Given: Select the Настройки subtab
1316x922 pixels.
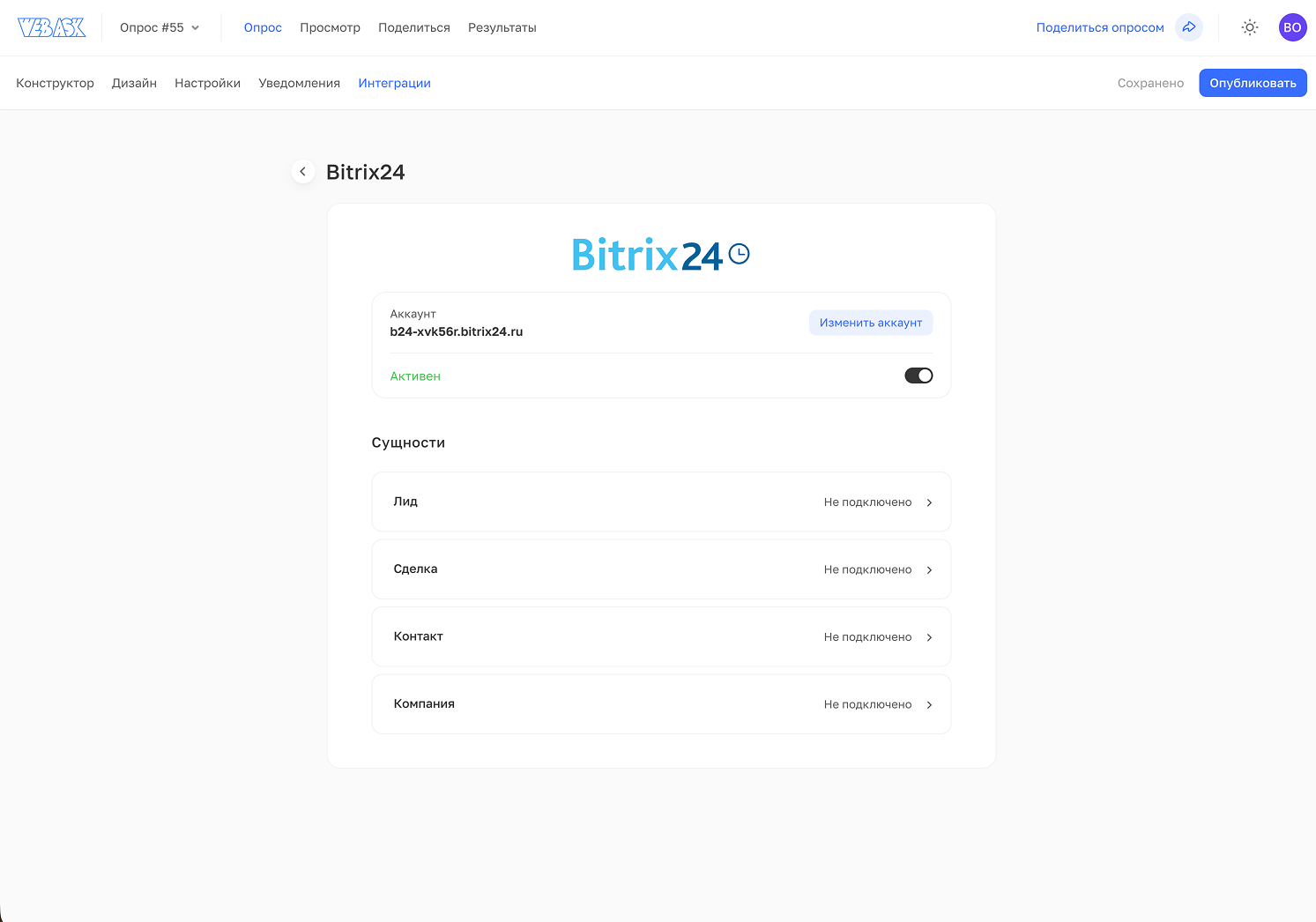Looking at the screenshot, I should coord(207,83).
